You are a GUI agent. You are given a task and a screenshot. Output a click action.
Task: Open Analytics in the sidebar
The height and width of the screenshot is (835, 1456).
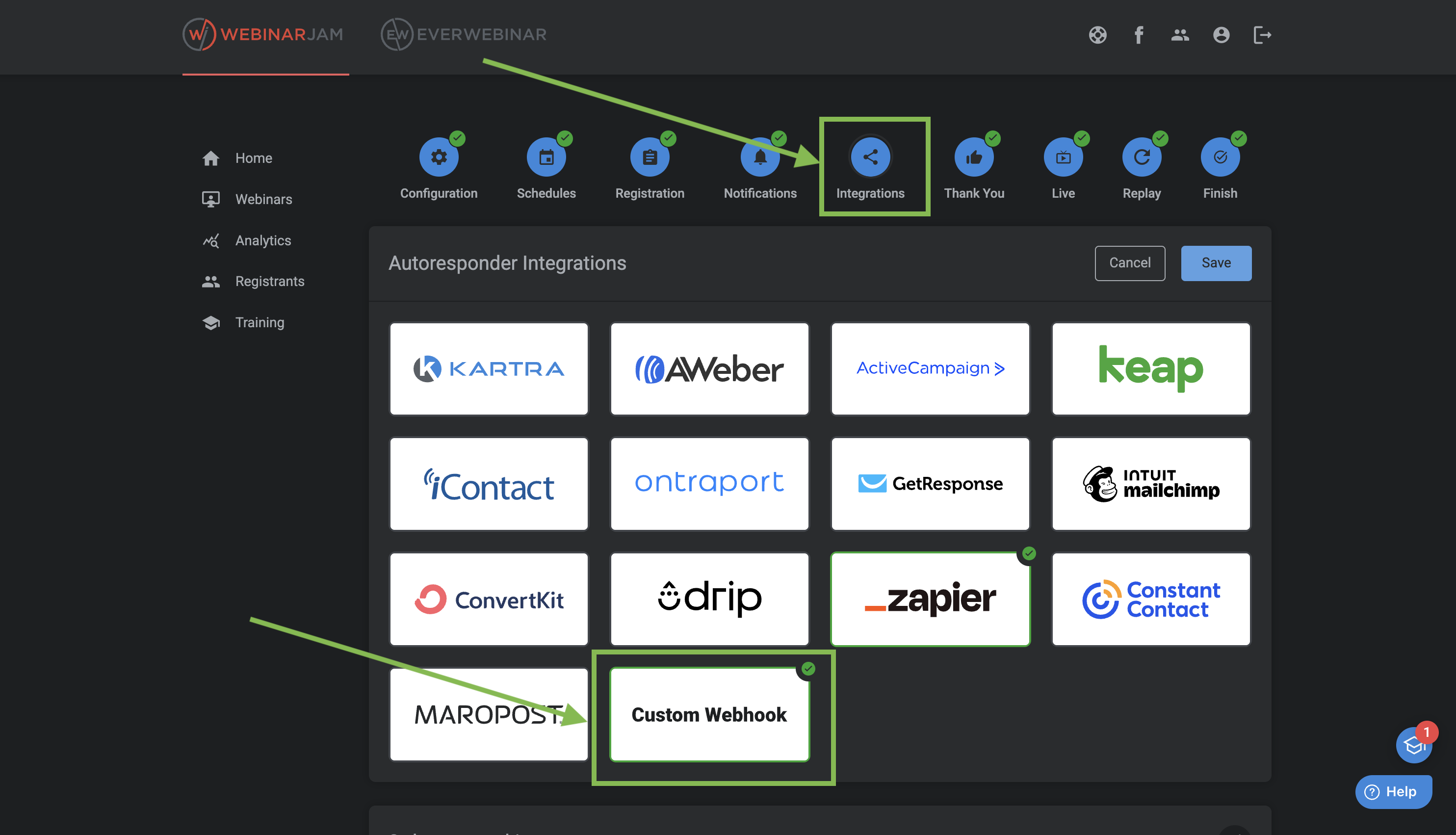(x=262, y=241)
